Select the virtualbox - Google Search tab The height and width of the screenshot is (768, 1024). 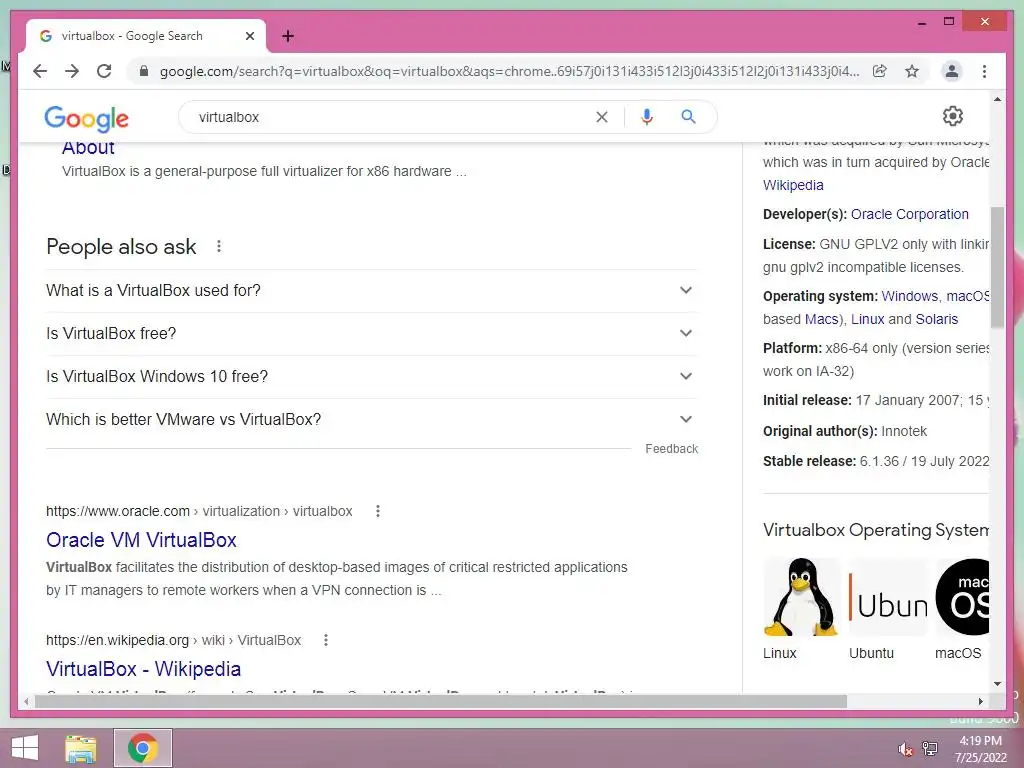pos(146,36)
